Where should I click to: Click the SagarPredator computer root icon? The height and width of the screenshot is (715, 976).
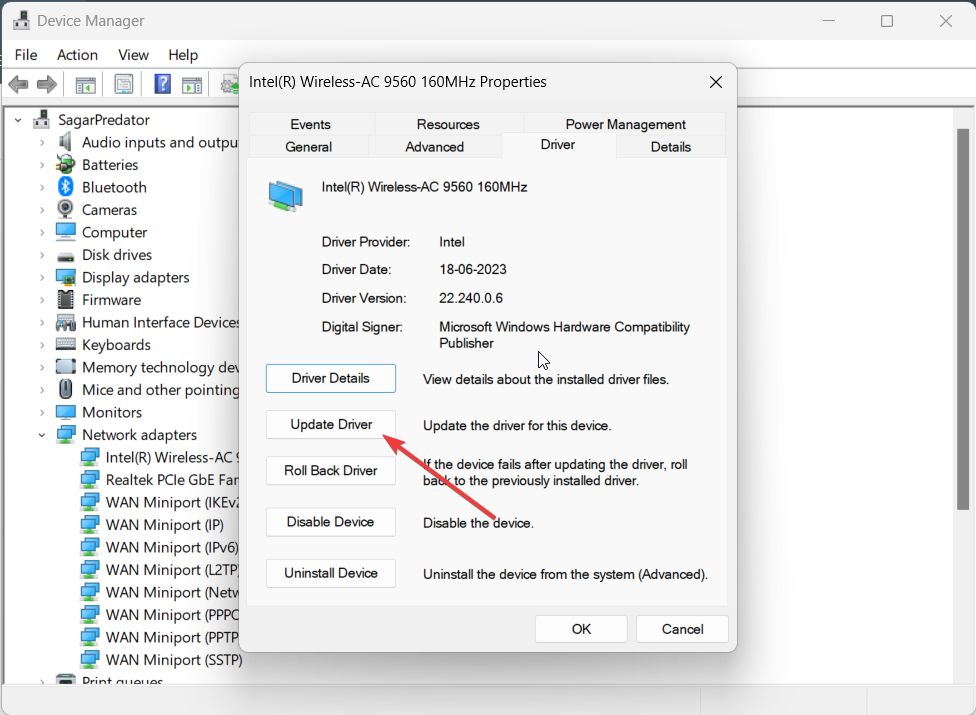pyautogui.click(x=42, y=119)
